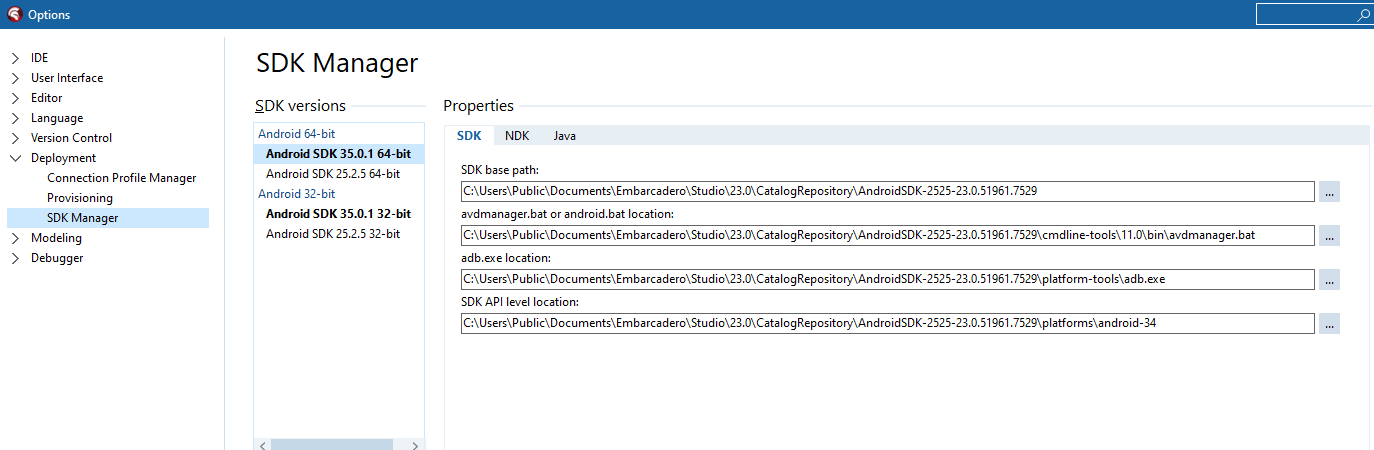This screenshot has width=1374, height=450.
Task: Click the Options window app icon
Action: click(14, 14)
